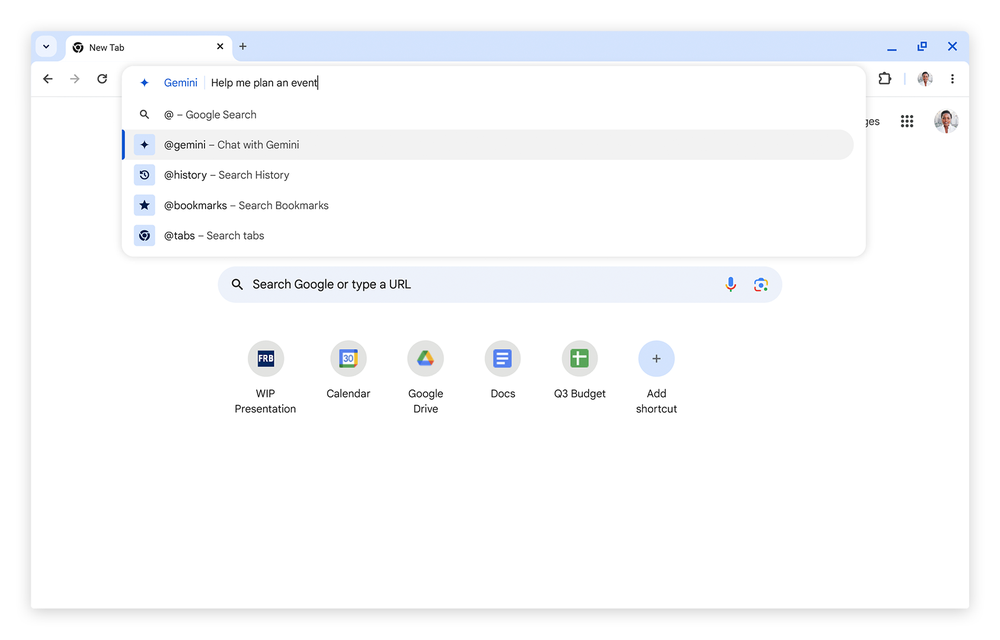Open the Docs shortcut
1000x640 pixels.
point(503,370)
